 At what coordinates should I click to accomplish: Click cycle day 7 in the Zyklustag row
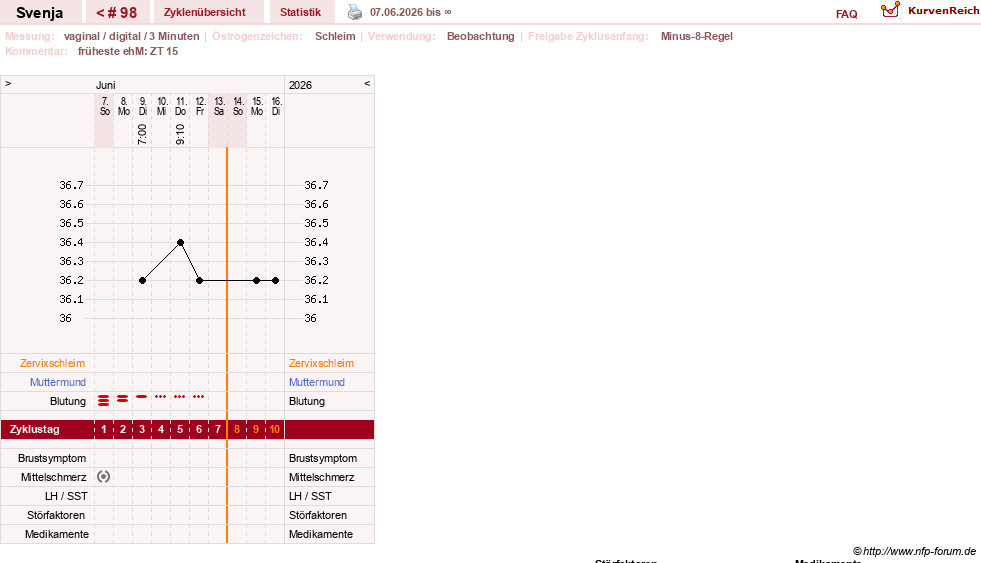click(x=218, y=429)
